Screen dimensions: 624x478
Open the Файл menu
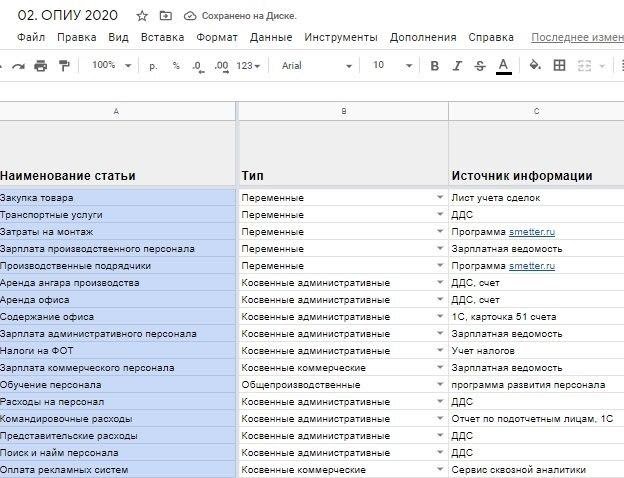30,37
